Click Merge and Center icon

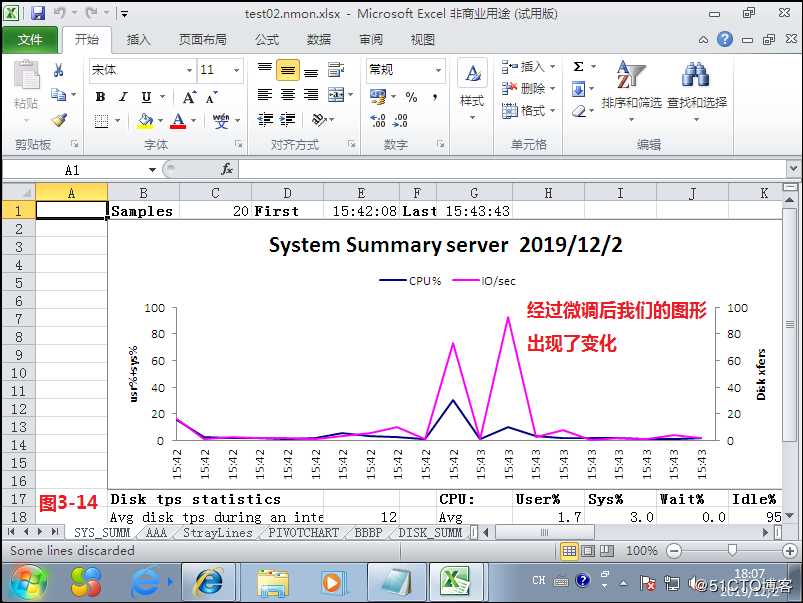point(336,95)
